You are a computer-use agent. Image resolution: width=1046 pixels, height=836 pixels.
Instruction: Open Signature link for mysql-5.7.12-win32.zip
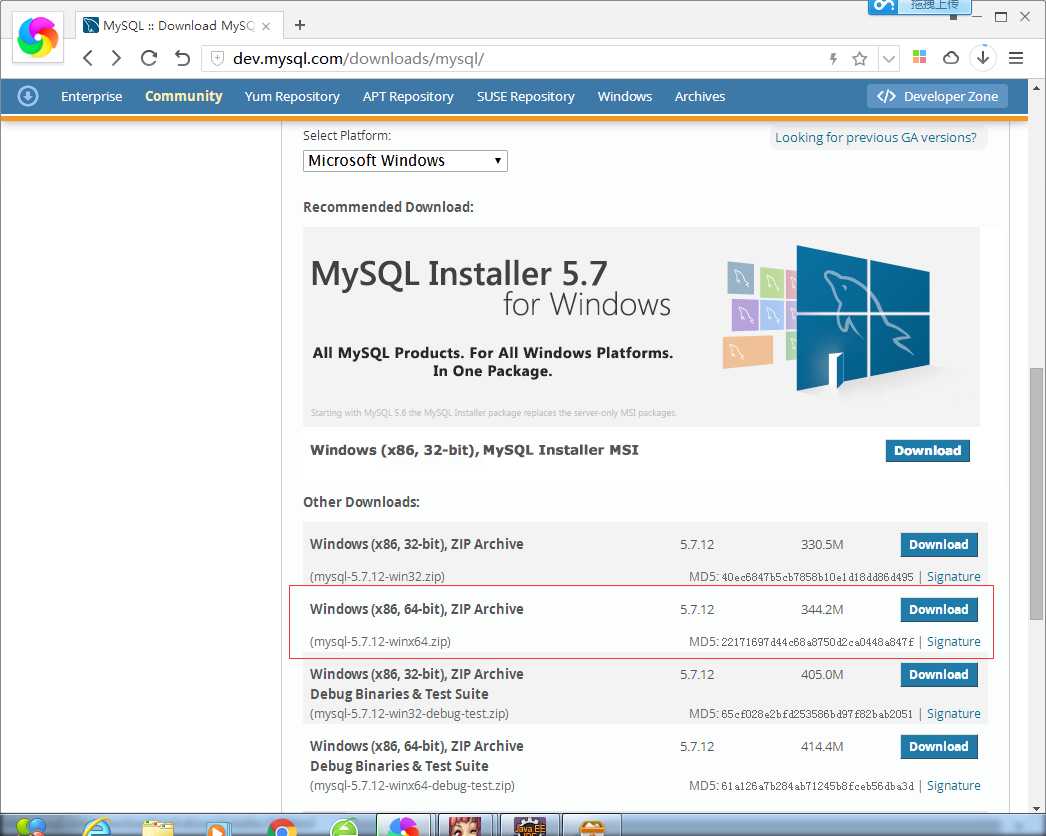point(953,576)
